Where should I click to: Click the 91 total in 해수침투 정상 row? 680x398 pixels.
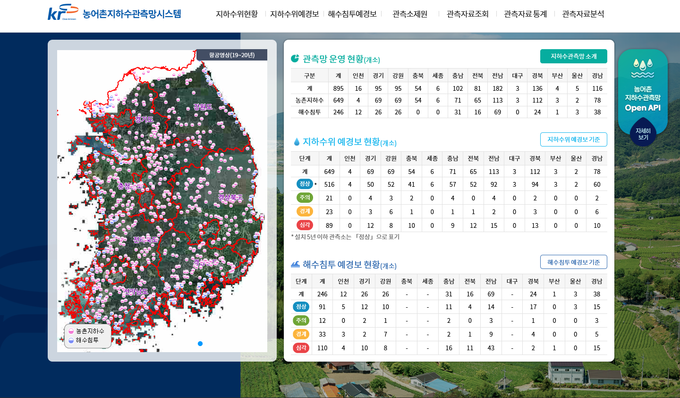click(x=322, y=307)
